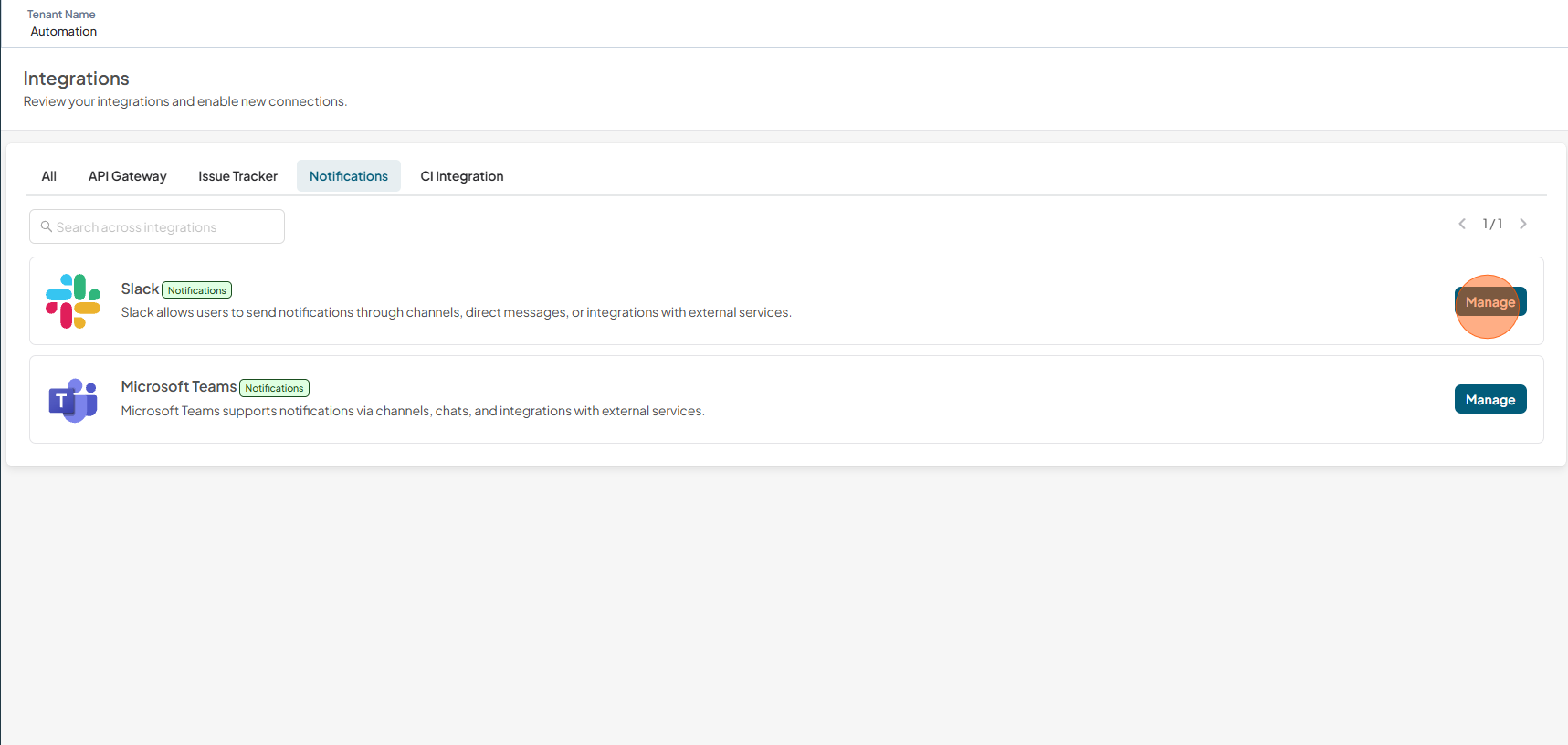Open the CI Integration tab

(x=462, y=176)
